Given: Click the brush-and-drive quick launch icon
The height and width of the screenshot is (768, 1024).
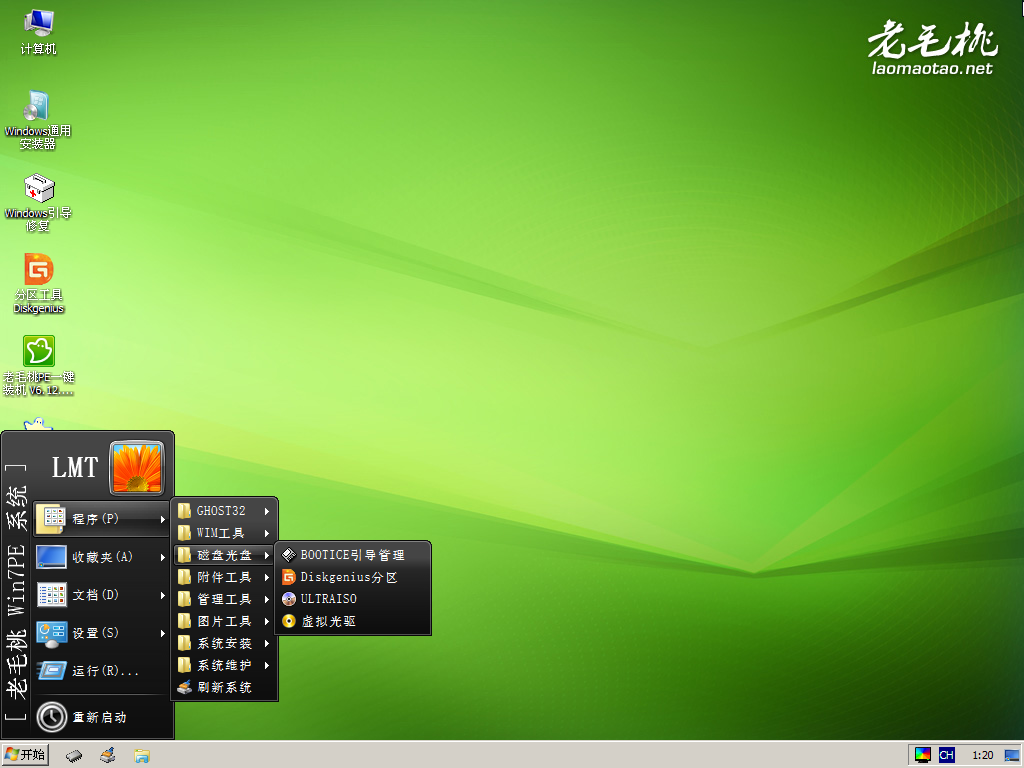Looking at the screenshot, I should pos(108,756).
